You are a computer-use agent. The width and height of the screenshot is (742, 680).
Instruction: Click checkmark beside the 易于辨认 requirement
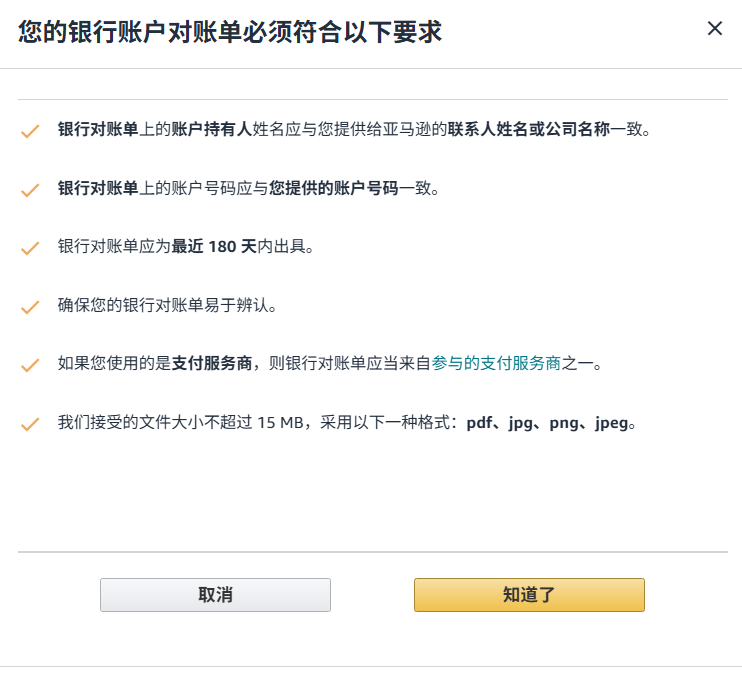point(30,307)
